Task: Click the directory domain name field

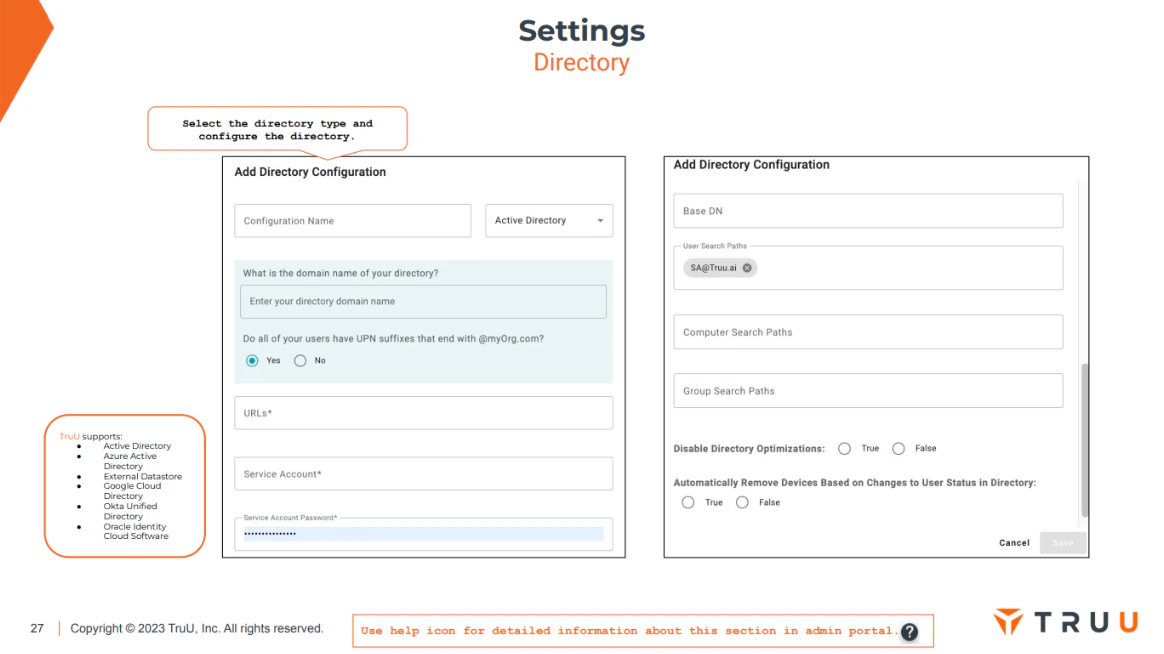Action: coord(423,301)
